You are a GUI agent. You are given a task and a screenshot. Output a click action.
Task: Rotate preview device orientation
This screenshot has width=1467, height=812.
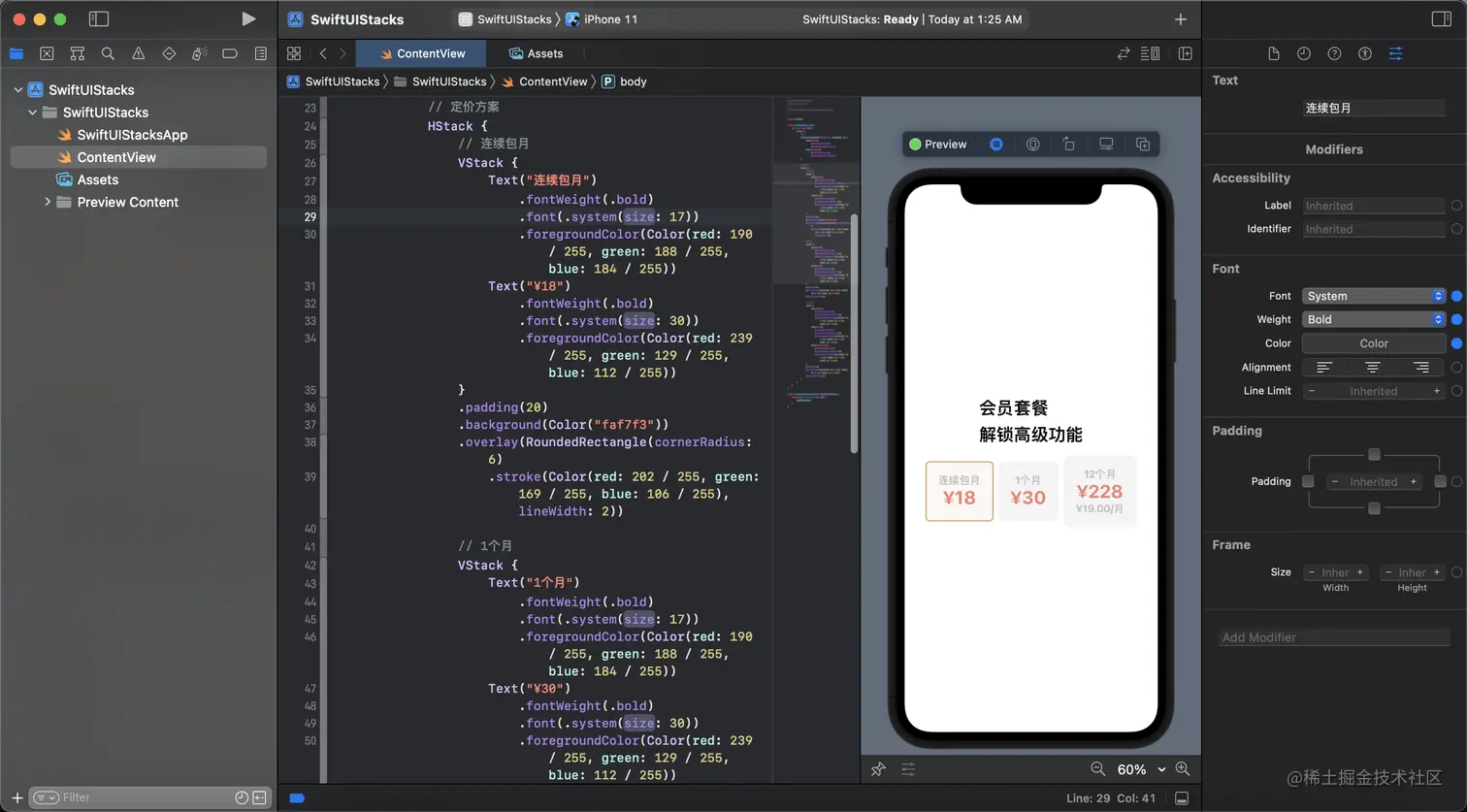pyautogui.click(x=1069, y=144)
